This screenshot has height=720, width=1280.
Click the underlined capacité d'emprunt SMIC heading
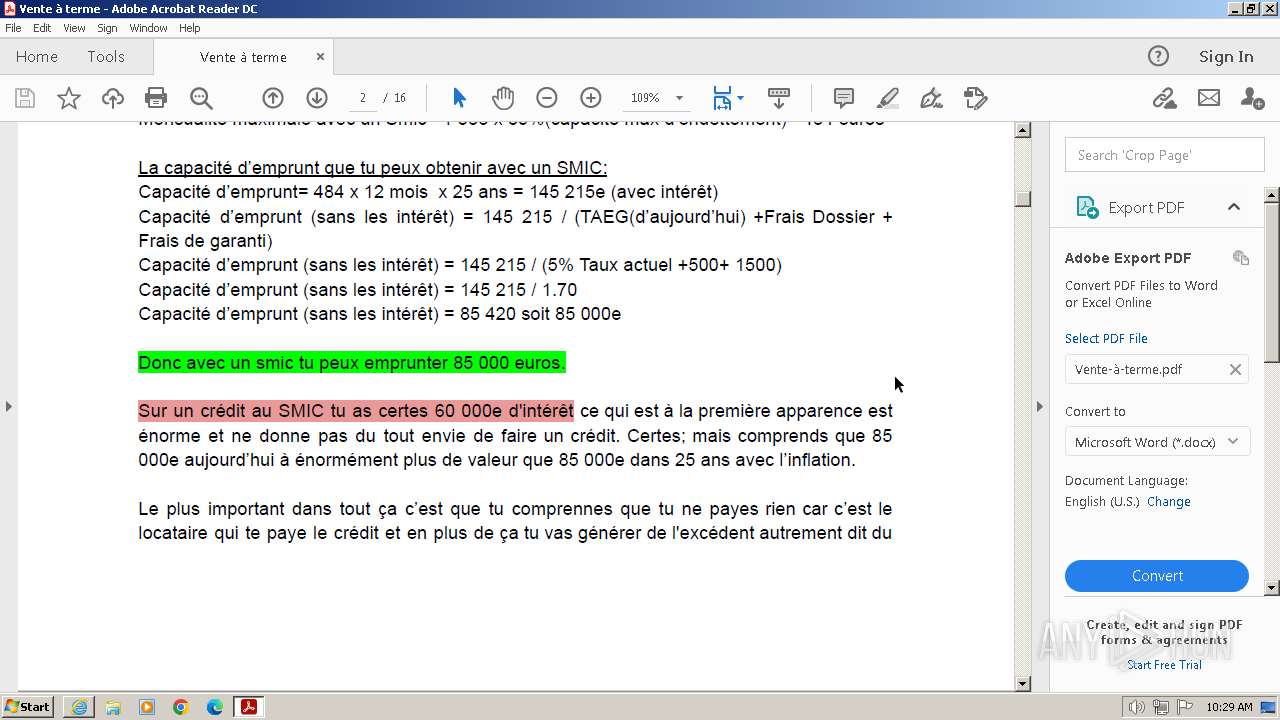point(373,168)
